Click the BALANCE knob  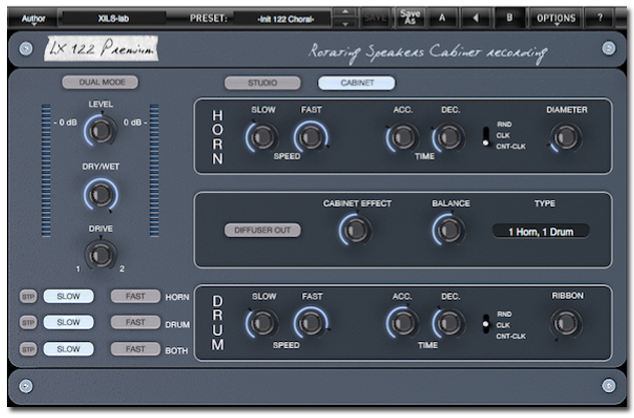(449, 230)
